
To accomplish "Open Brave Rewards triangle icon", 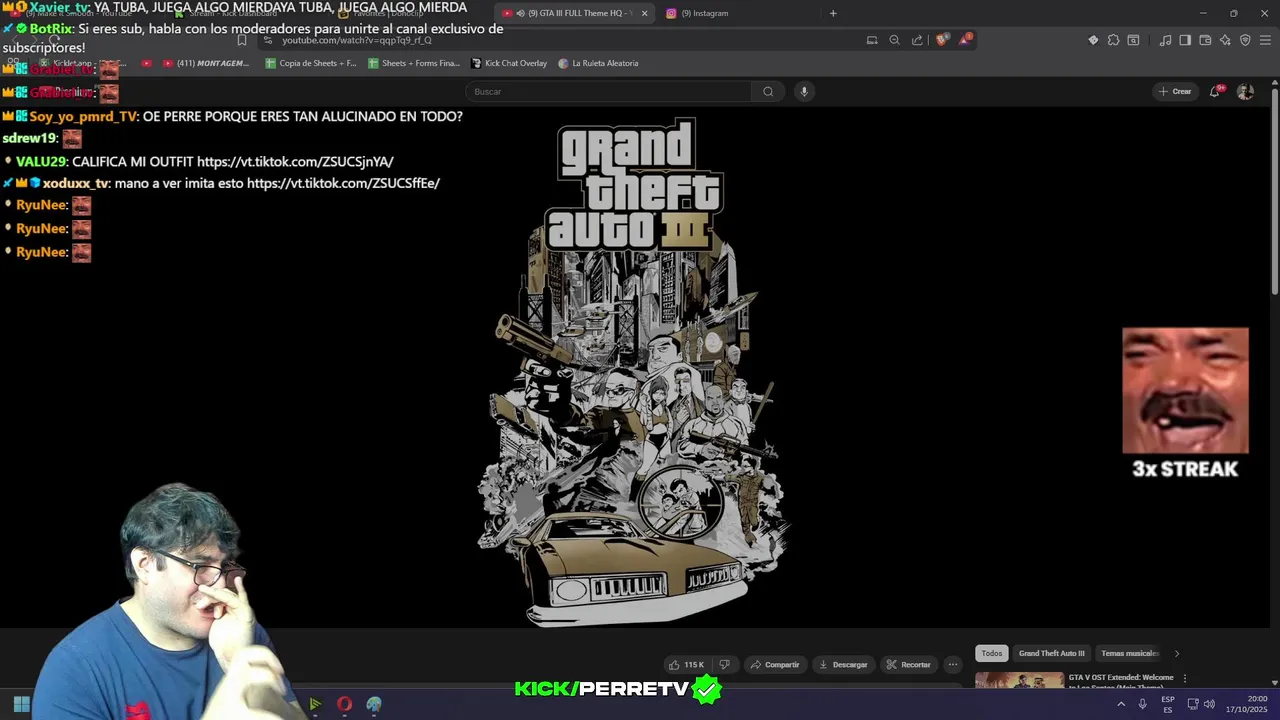I will pos(965,40).
